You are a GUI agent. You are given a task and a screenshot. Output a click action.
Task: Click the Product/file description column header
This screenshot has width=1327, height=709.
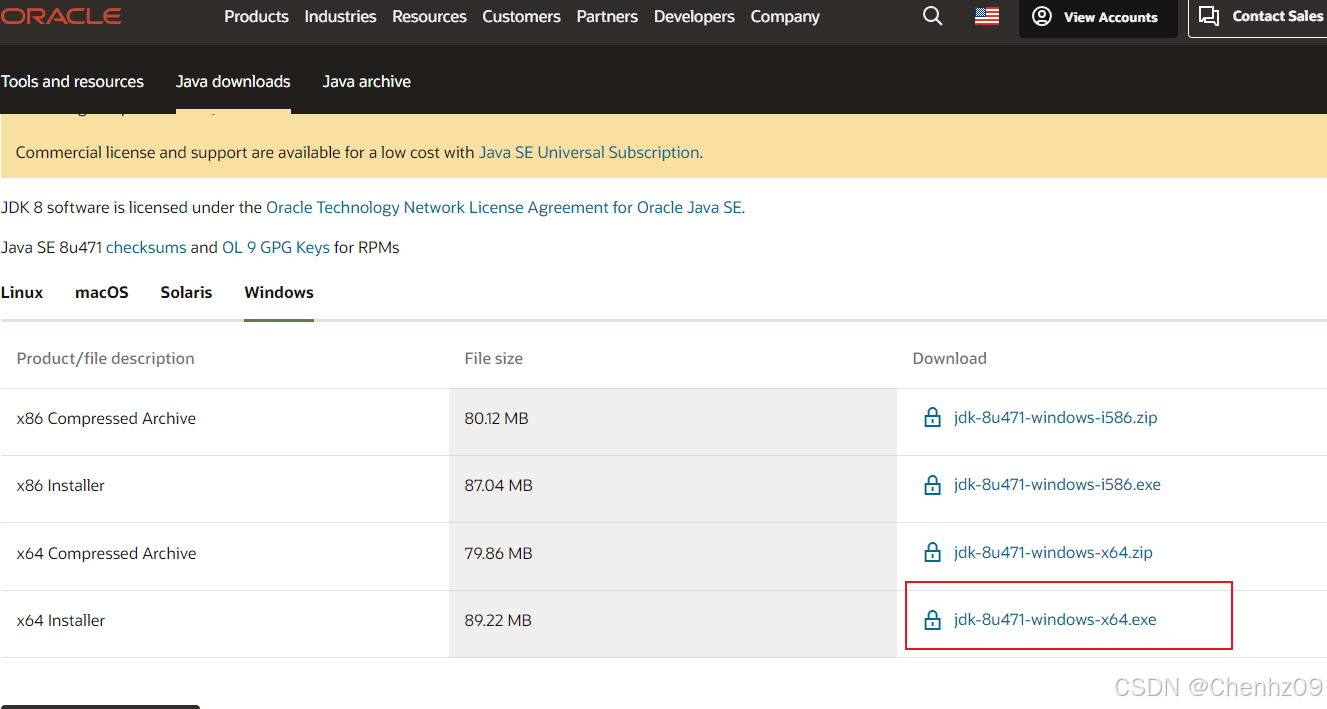106,358
